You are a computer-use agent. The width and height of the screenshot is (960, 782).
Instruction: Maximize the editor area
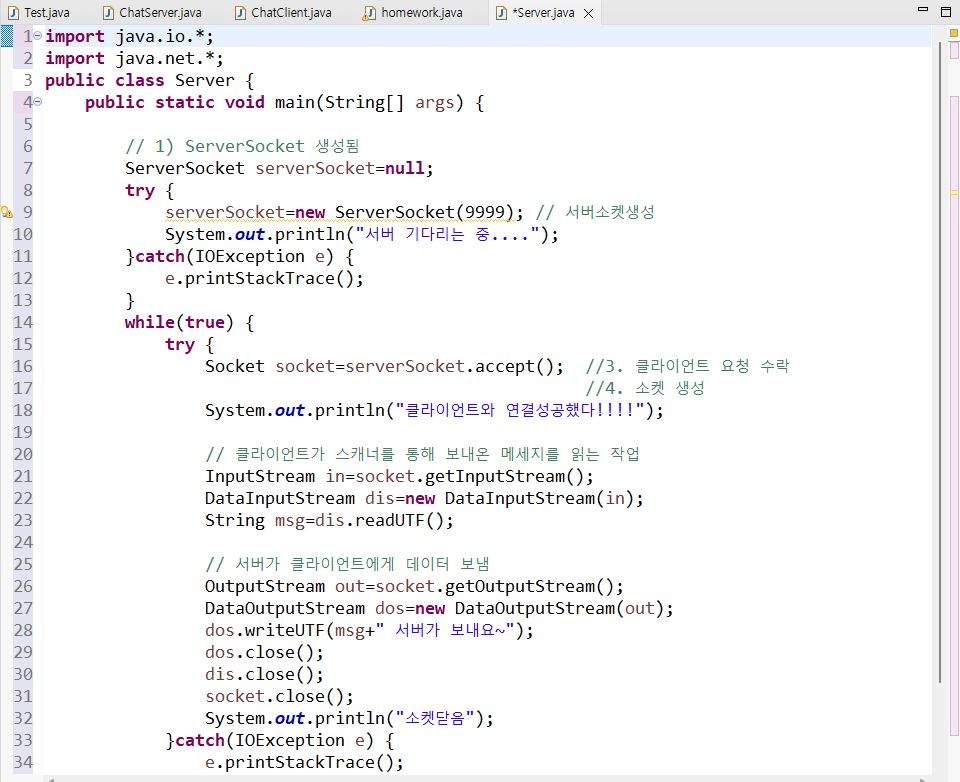946,12
